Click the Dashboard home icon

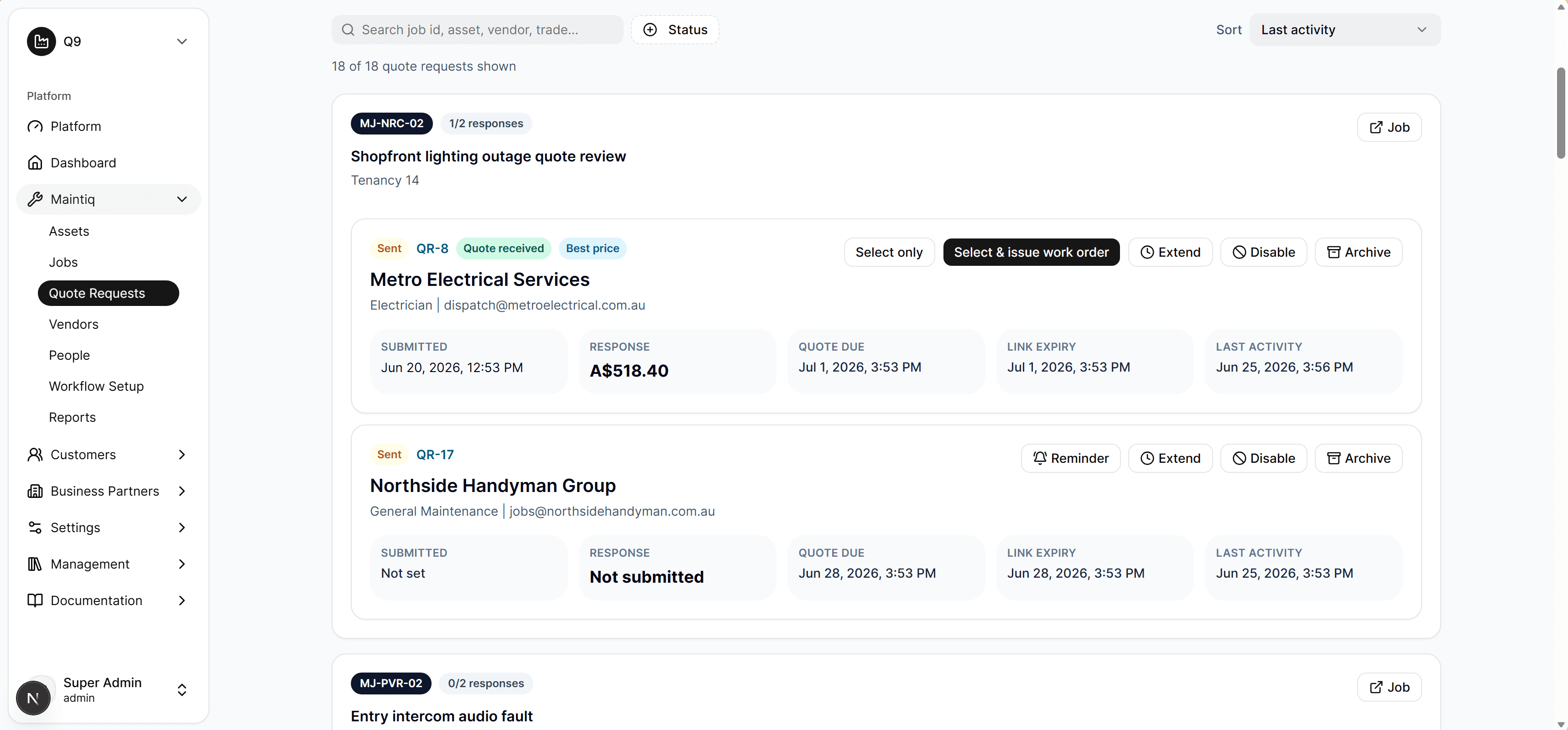click(35, 163)
